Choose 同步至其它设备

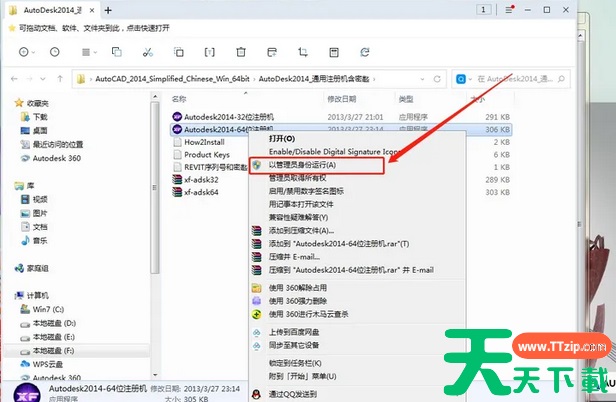(x=294, y=345)
